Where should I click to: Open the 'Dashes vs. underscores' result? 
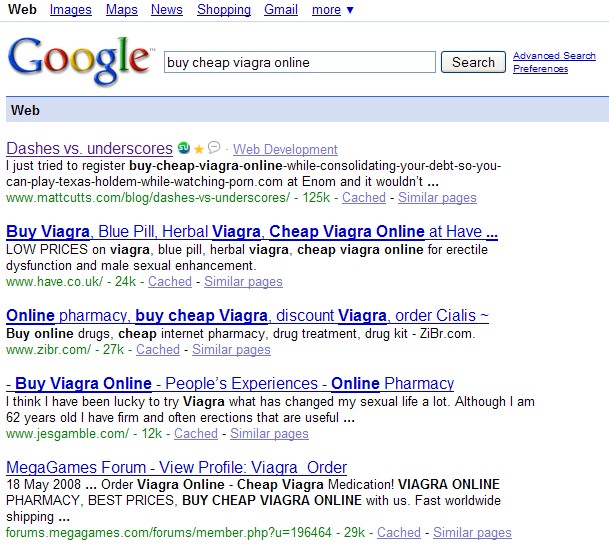[89, 148]
